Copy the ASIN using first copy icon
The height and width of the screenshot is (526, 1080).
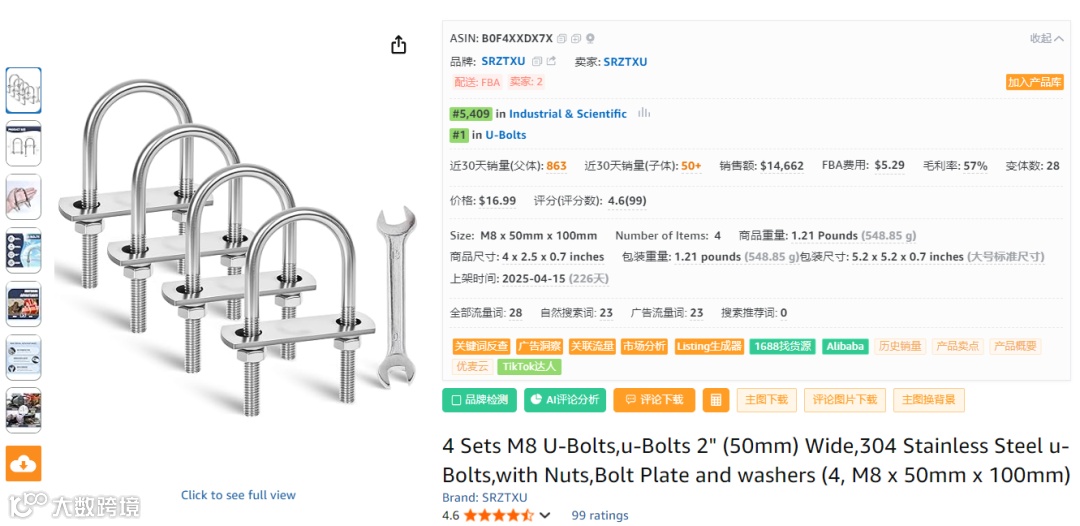(561, 39)
